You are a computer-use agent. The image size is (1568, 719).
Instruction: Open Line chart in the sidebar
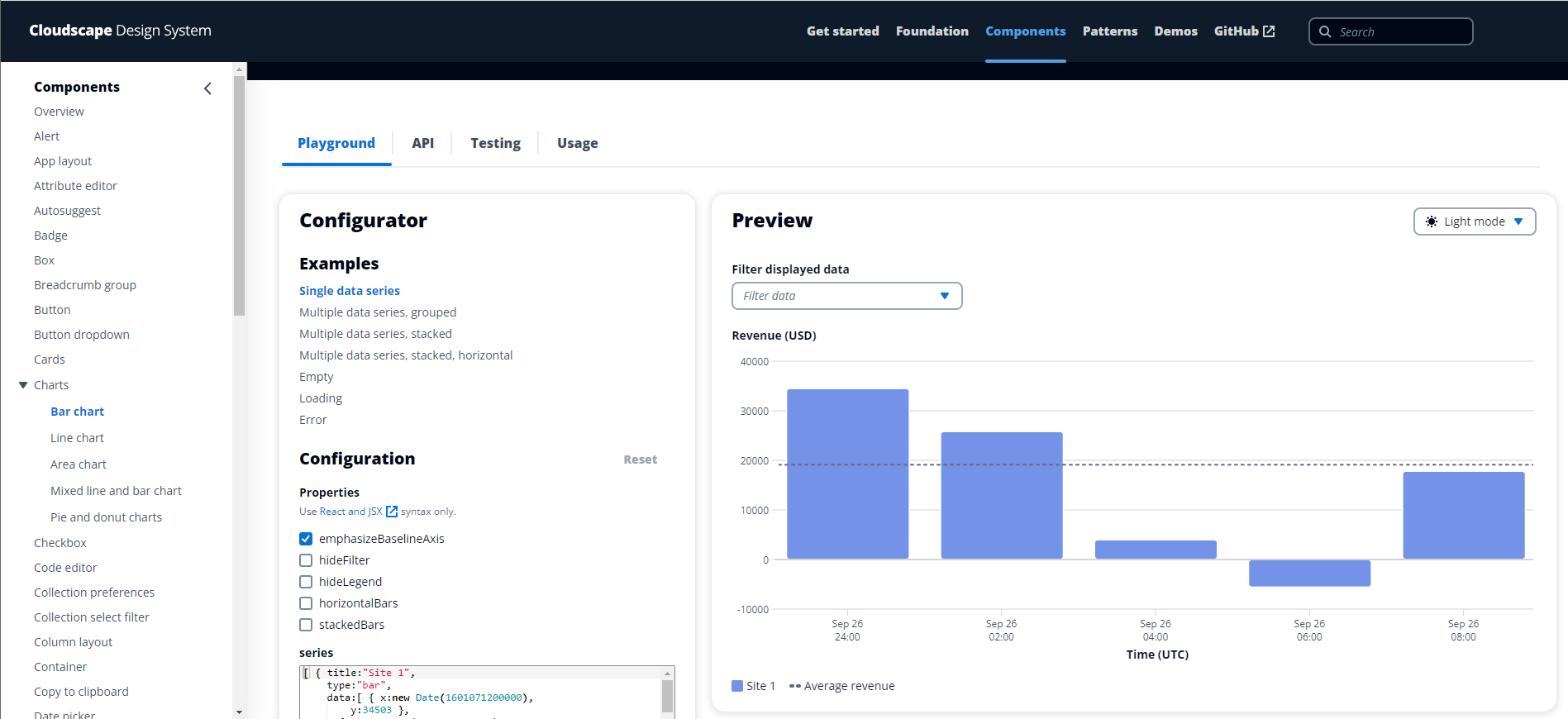tap(77, 438)
